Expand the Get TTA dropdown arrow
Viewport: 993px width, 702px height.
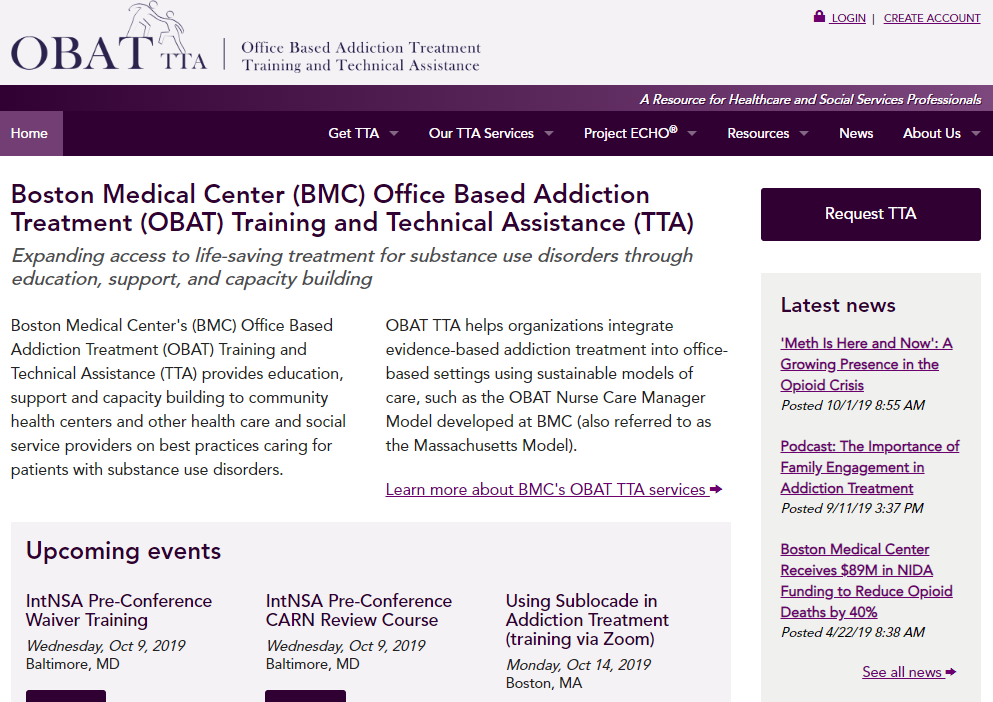click(x=394, y=134)
